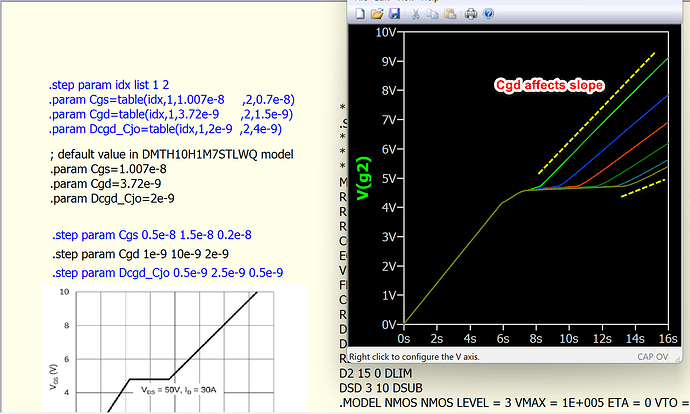Click the VGS datasheet graph thumbnail
The image size is (690, 414).
point(160,350)
